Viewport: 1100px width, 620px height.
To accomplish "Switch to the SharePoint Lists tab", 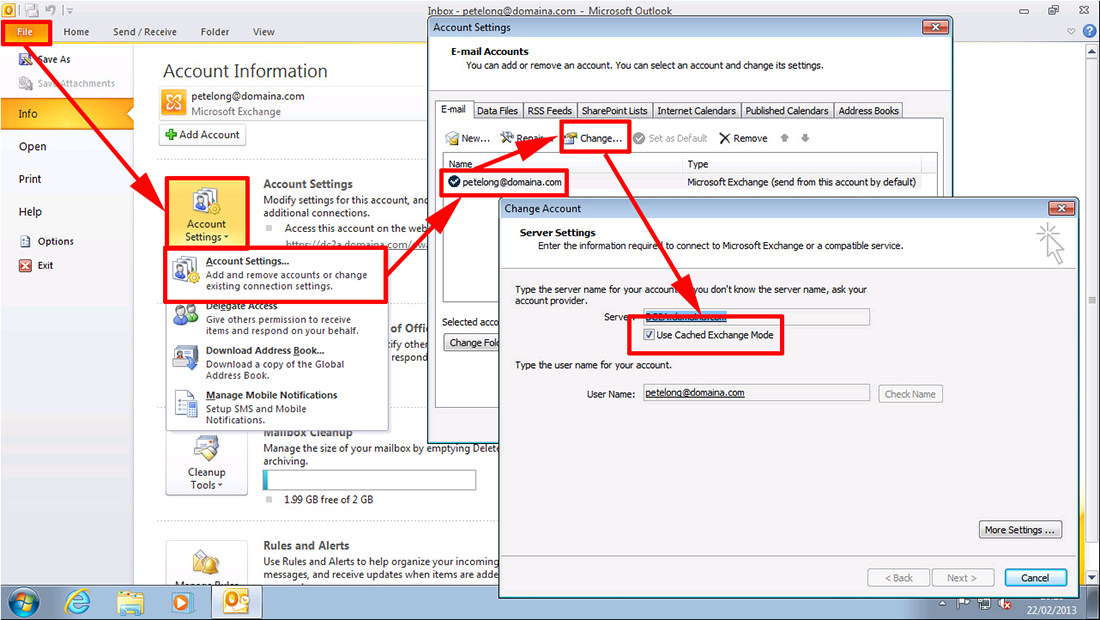I will (615, 111).
